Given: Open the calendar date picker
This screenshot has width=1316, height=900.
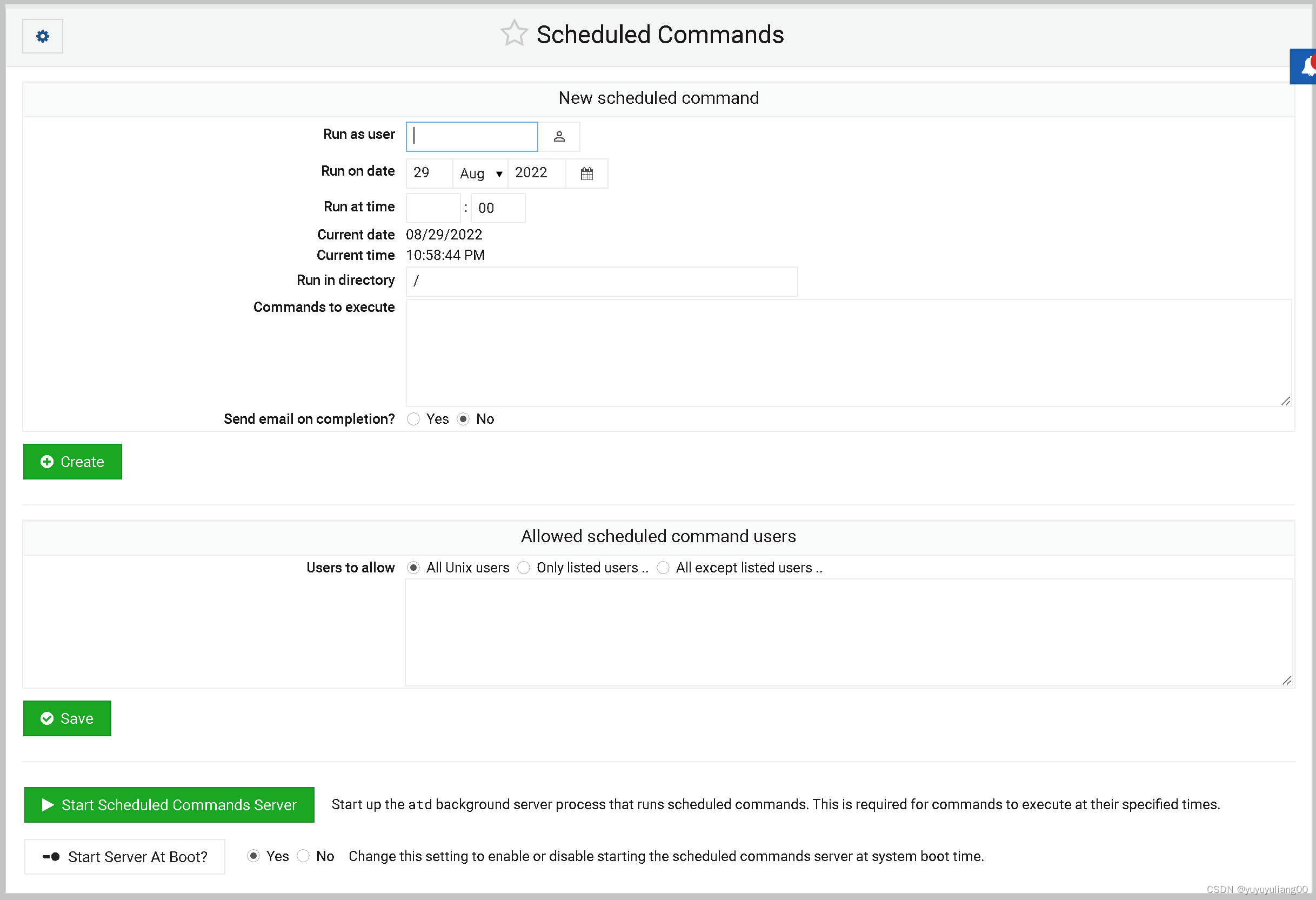Looking at the screenshot, I should (586, 174).
